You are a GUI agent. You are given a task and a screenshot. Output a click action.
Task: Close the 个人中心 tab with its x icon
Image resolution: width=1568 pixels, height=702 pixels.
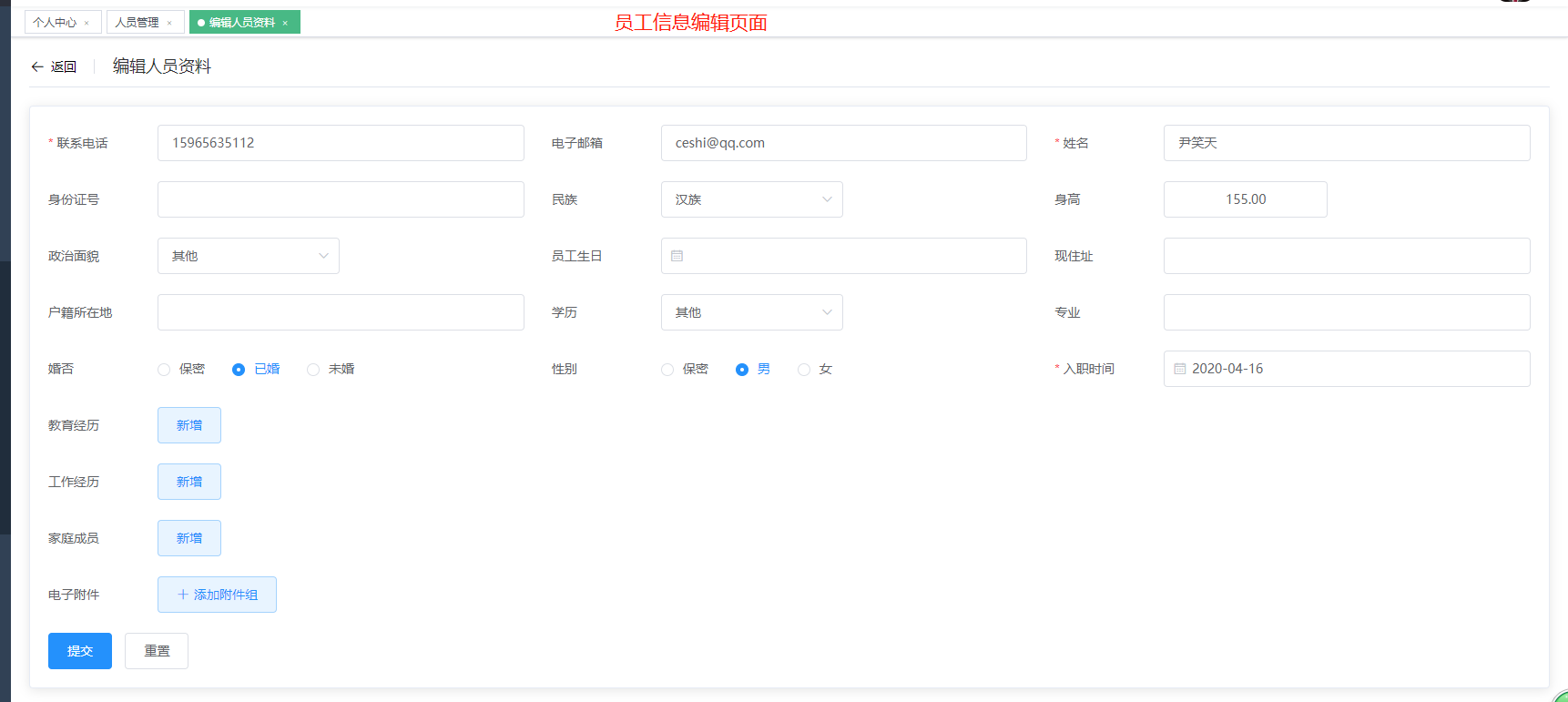point(87,23)
